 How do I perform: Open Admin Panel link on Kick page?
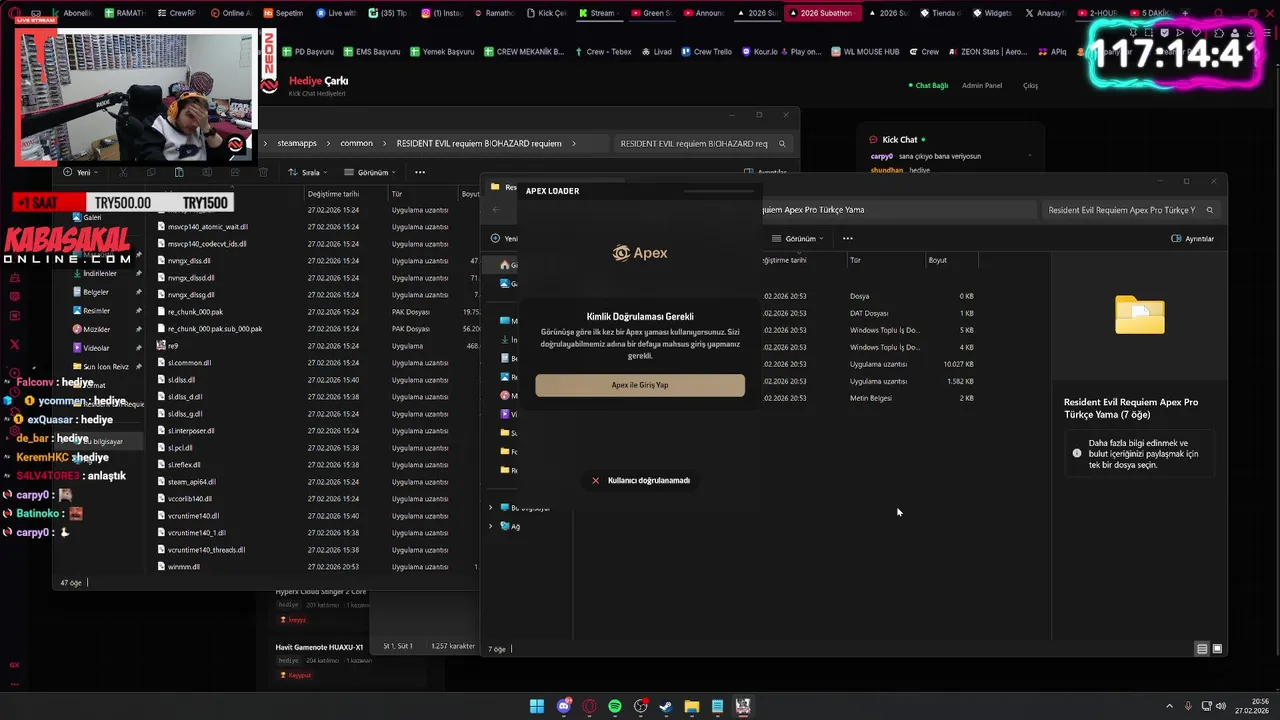981,85
